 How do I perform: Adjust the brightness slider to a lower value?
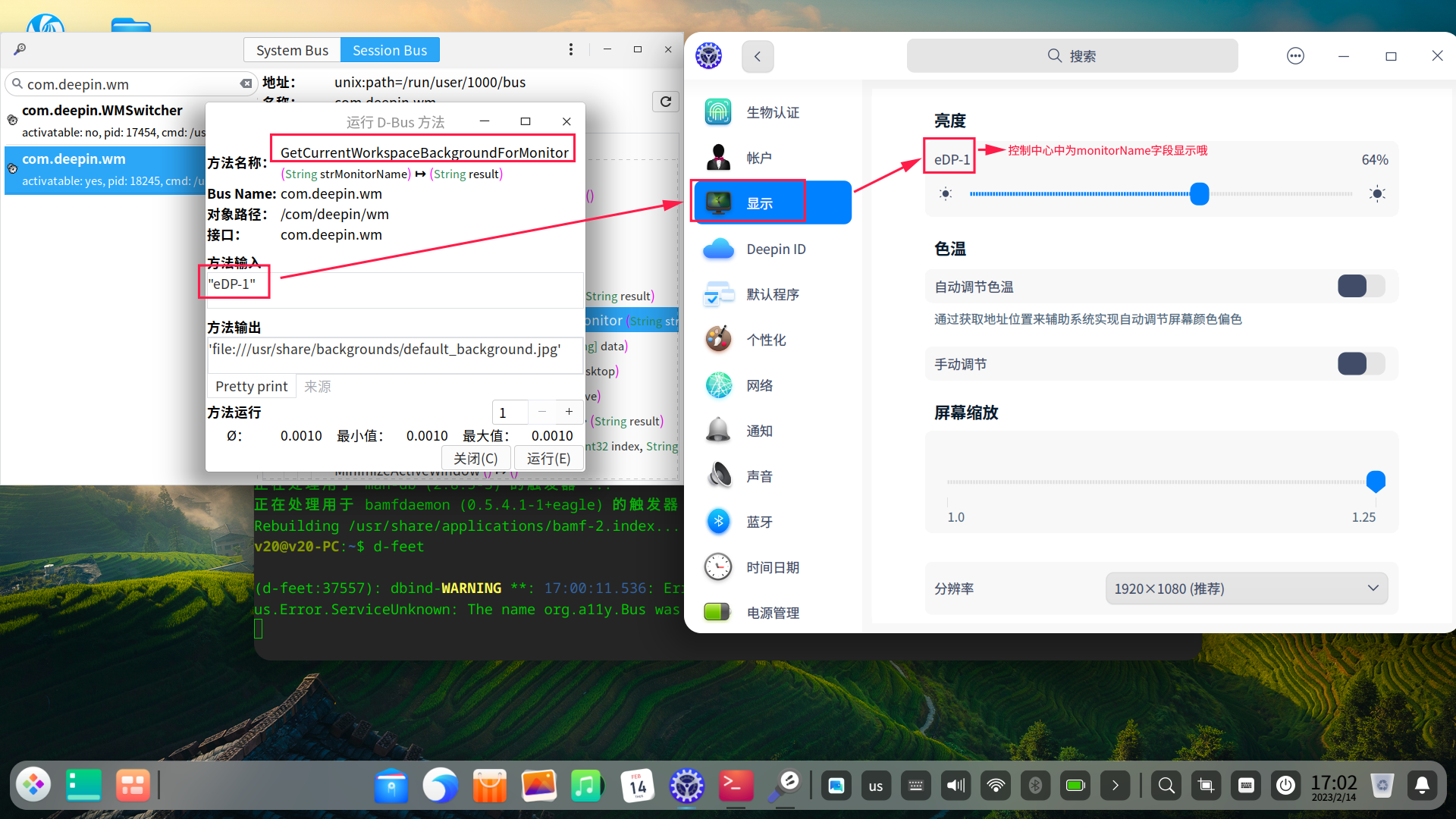click(x=1062, y=193)
